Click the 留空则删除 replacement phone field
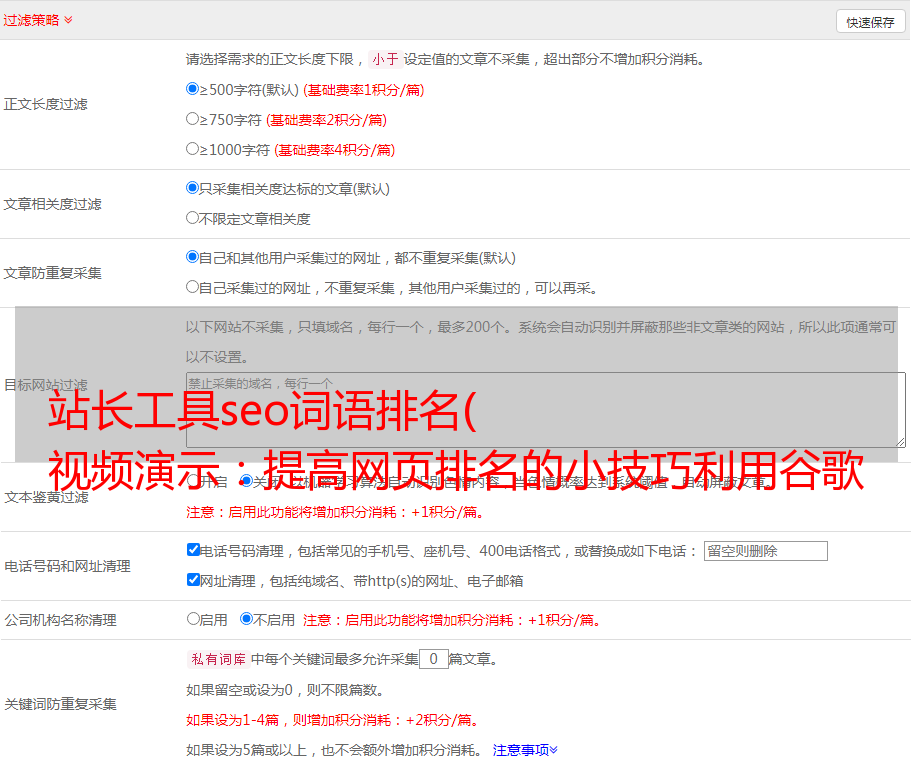 coord(765,551)
